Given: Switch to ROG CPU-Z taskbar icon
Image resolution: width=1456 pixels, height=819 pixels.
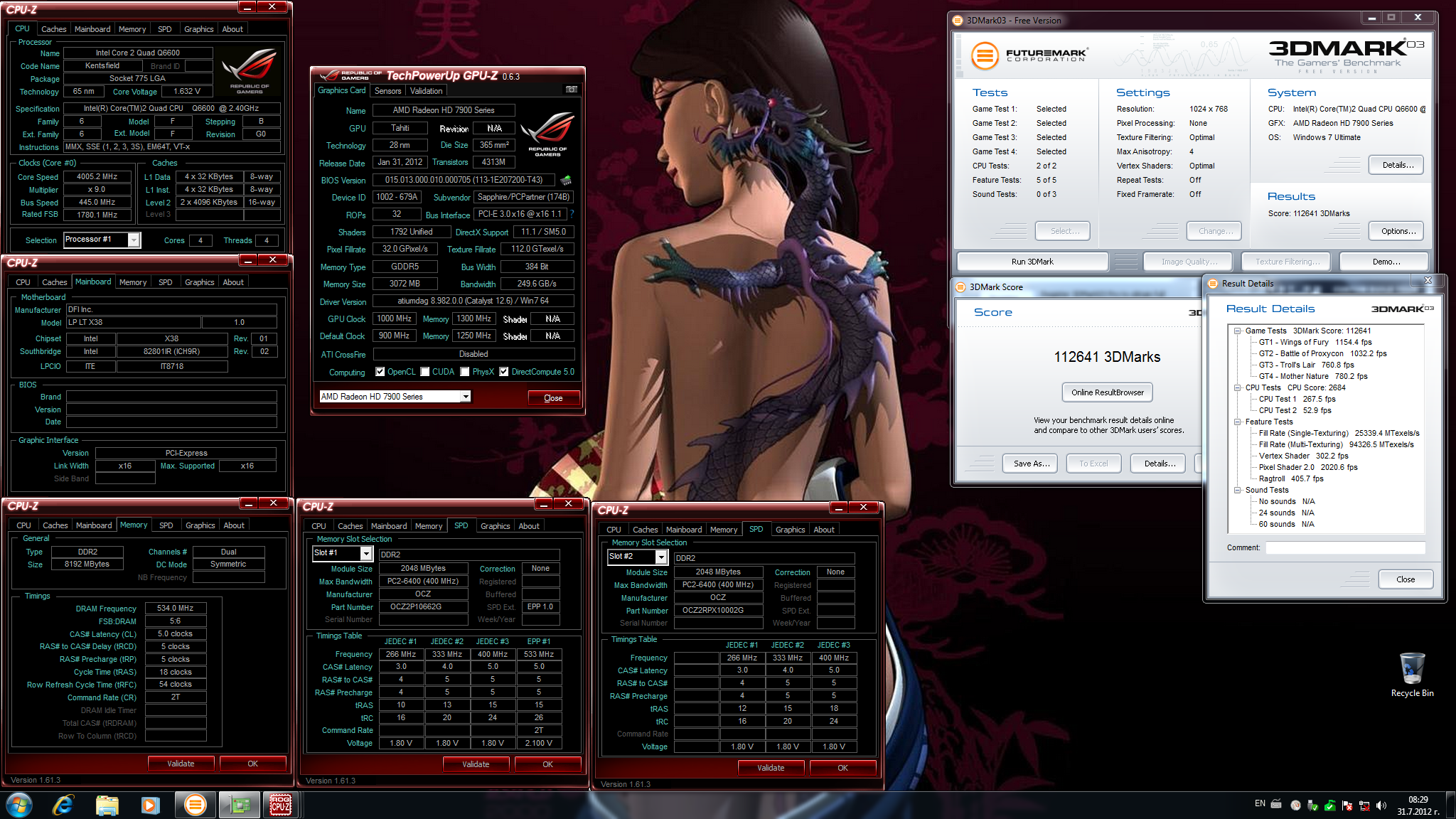Looking at the screenshot, I should [x=282, y=805].
